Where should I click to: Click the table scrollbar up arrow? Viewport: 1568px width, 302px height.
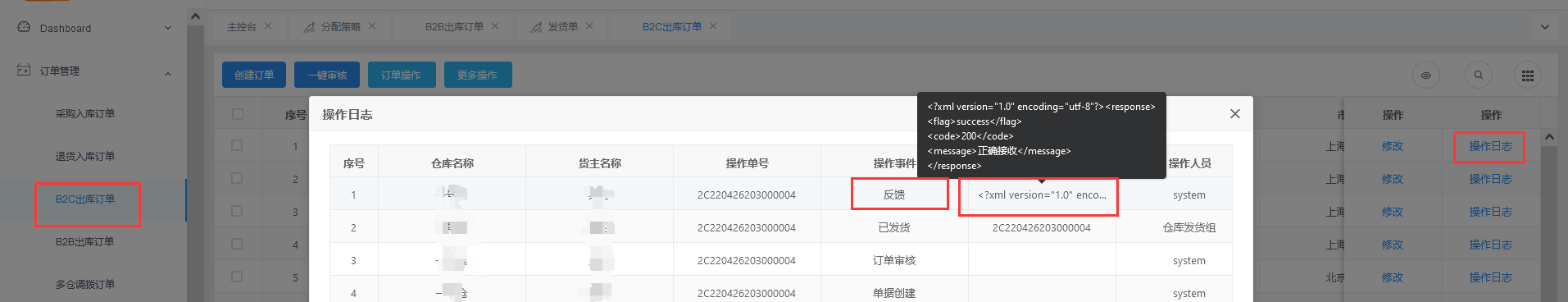coord(1549,137)
